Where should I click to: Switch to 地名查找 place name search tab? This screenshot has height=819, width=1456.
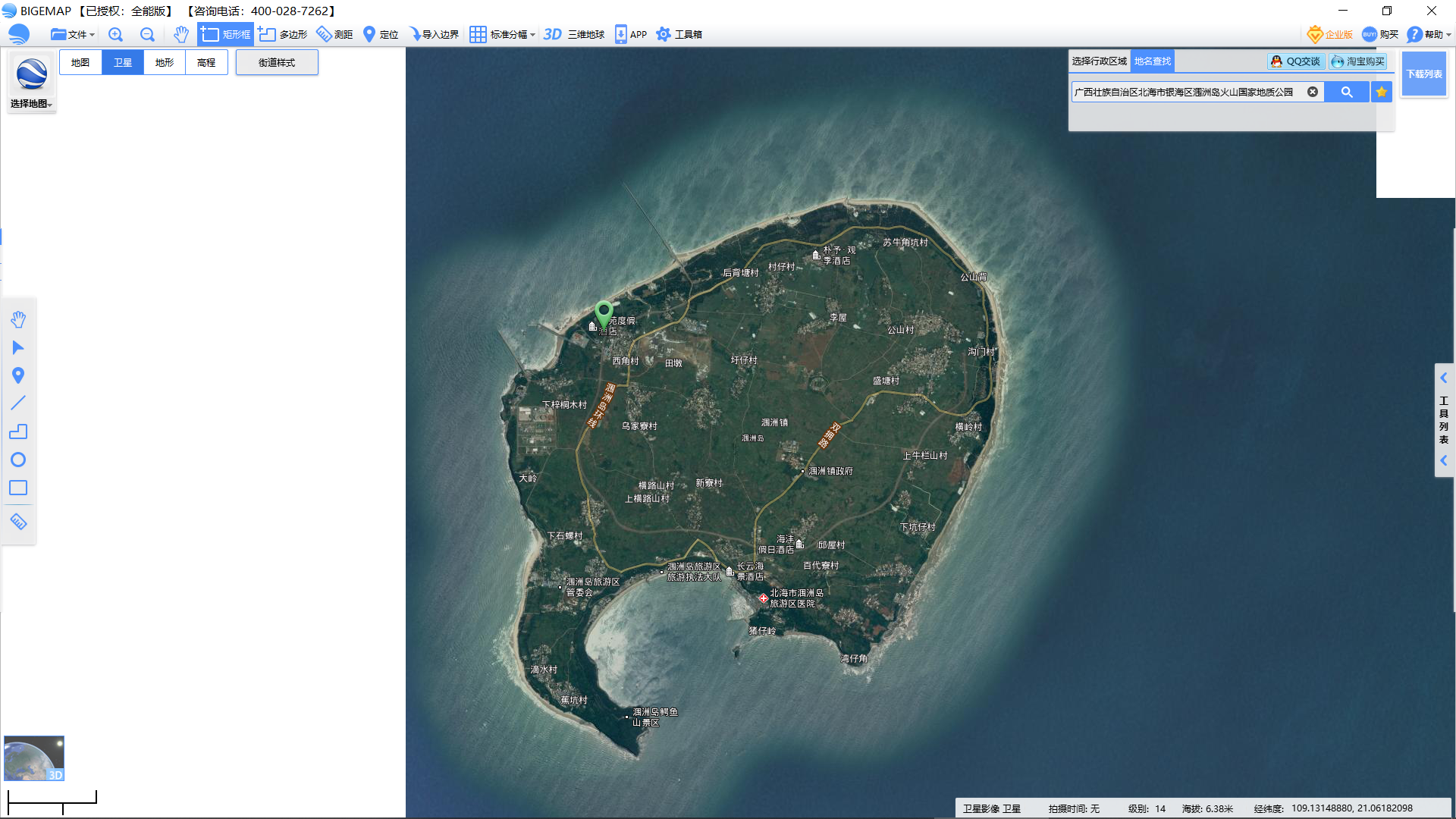click(1153, 61)
